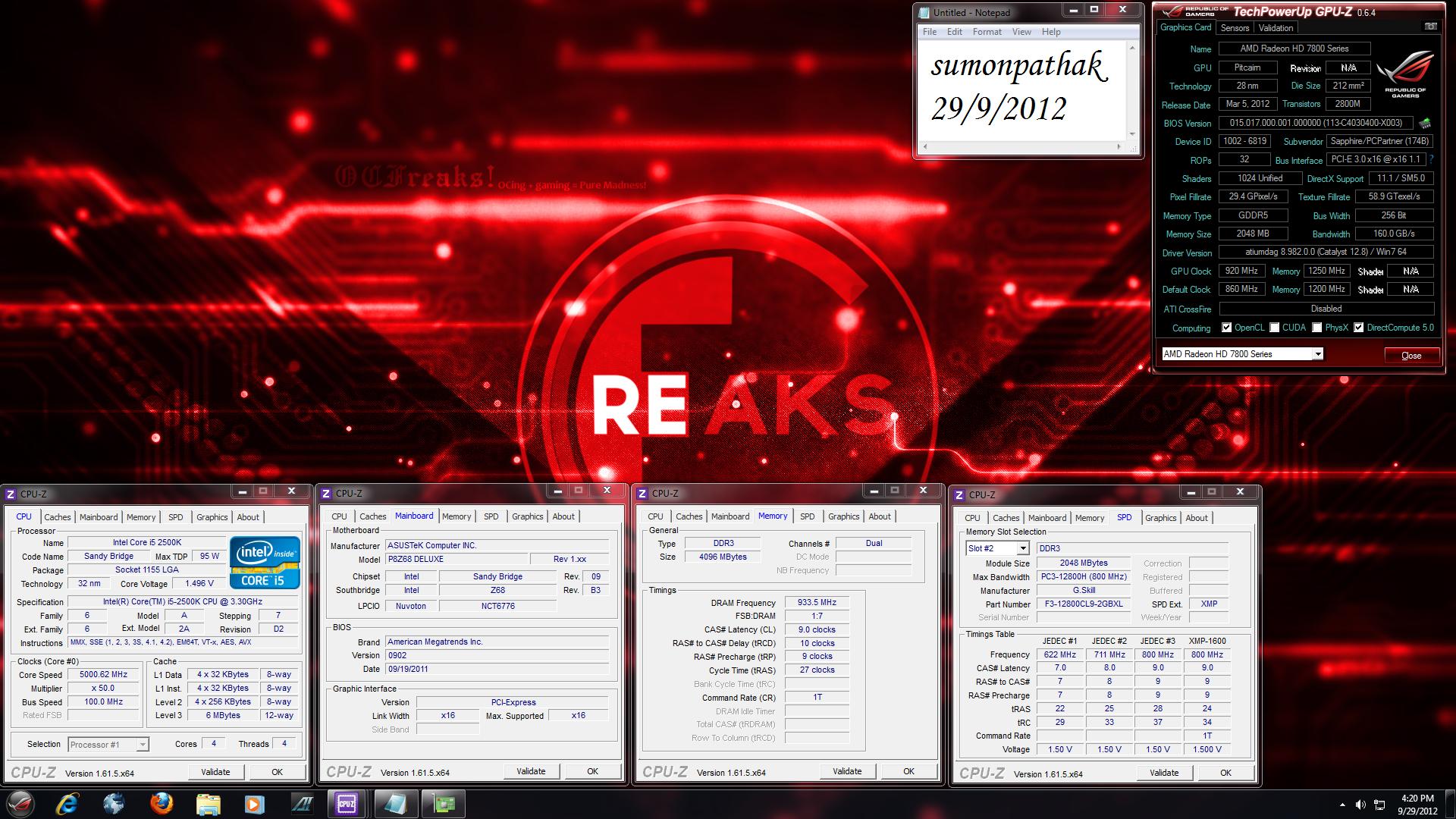
Task: Open the File menu in Notepad
Action: (x=929, y=32)
